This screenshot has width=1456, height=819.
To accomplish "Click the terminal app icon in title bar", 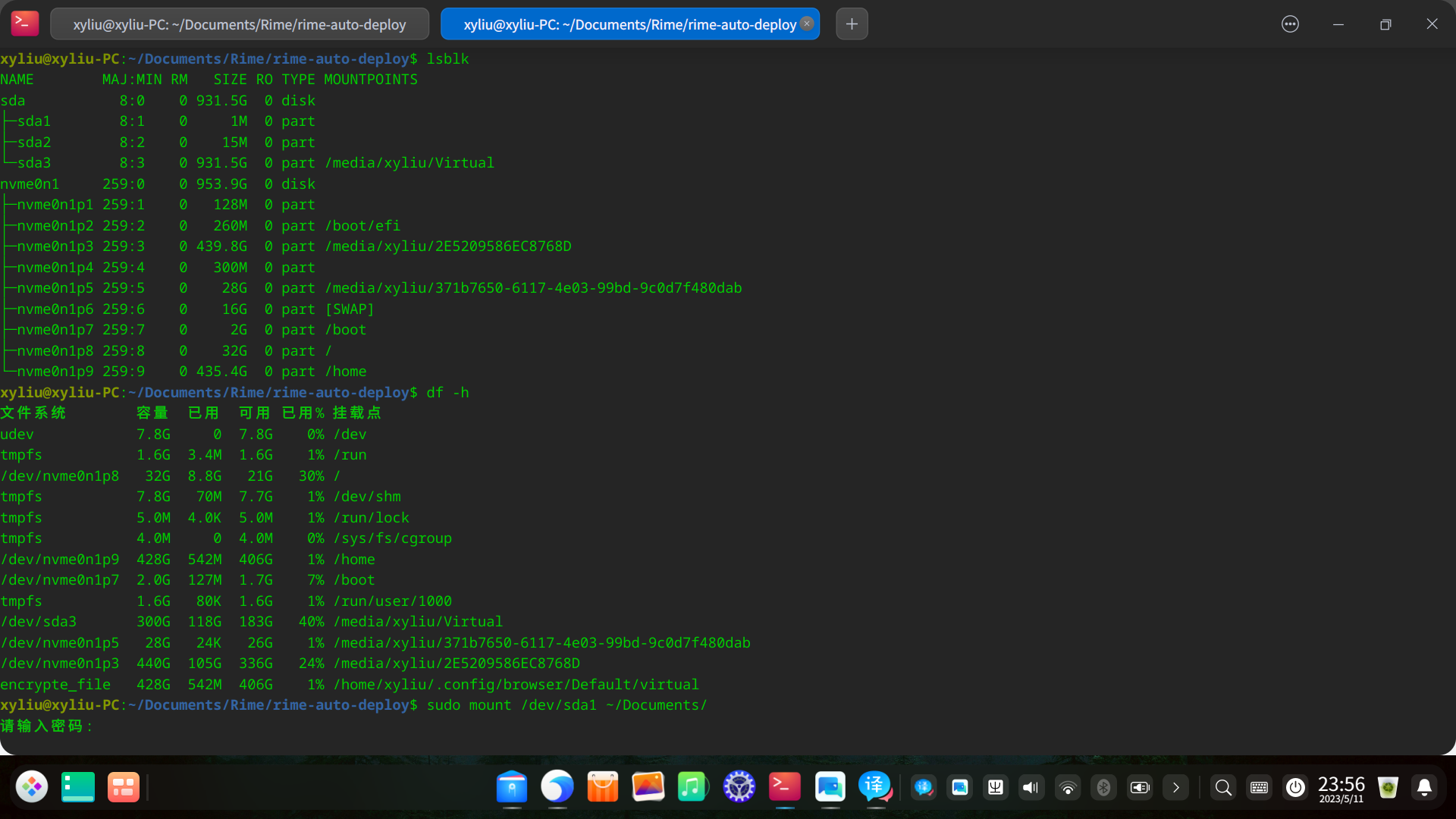I will coord(24,24).
